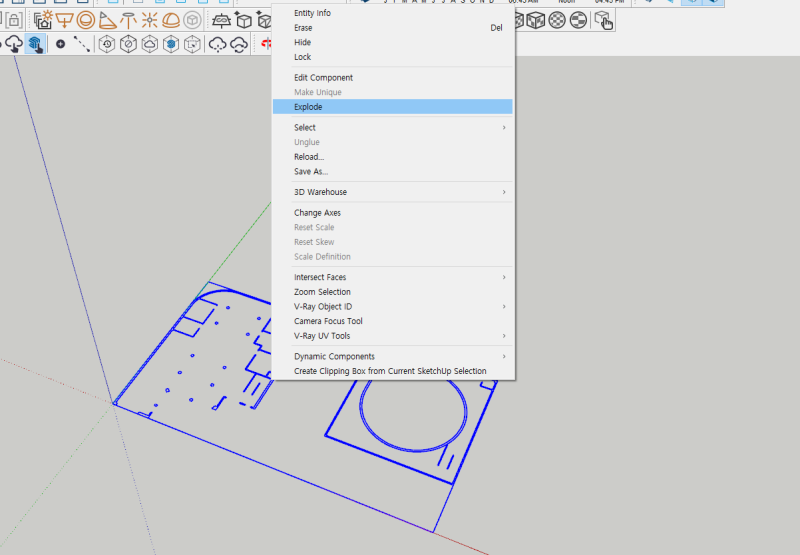Select the V-Ray Rectangle Light tool
The image size is (800, 555).
tap(64, 20)
